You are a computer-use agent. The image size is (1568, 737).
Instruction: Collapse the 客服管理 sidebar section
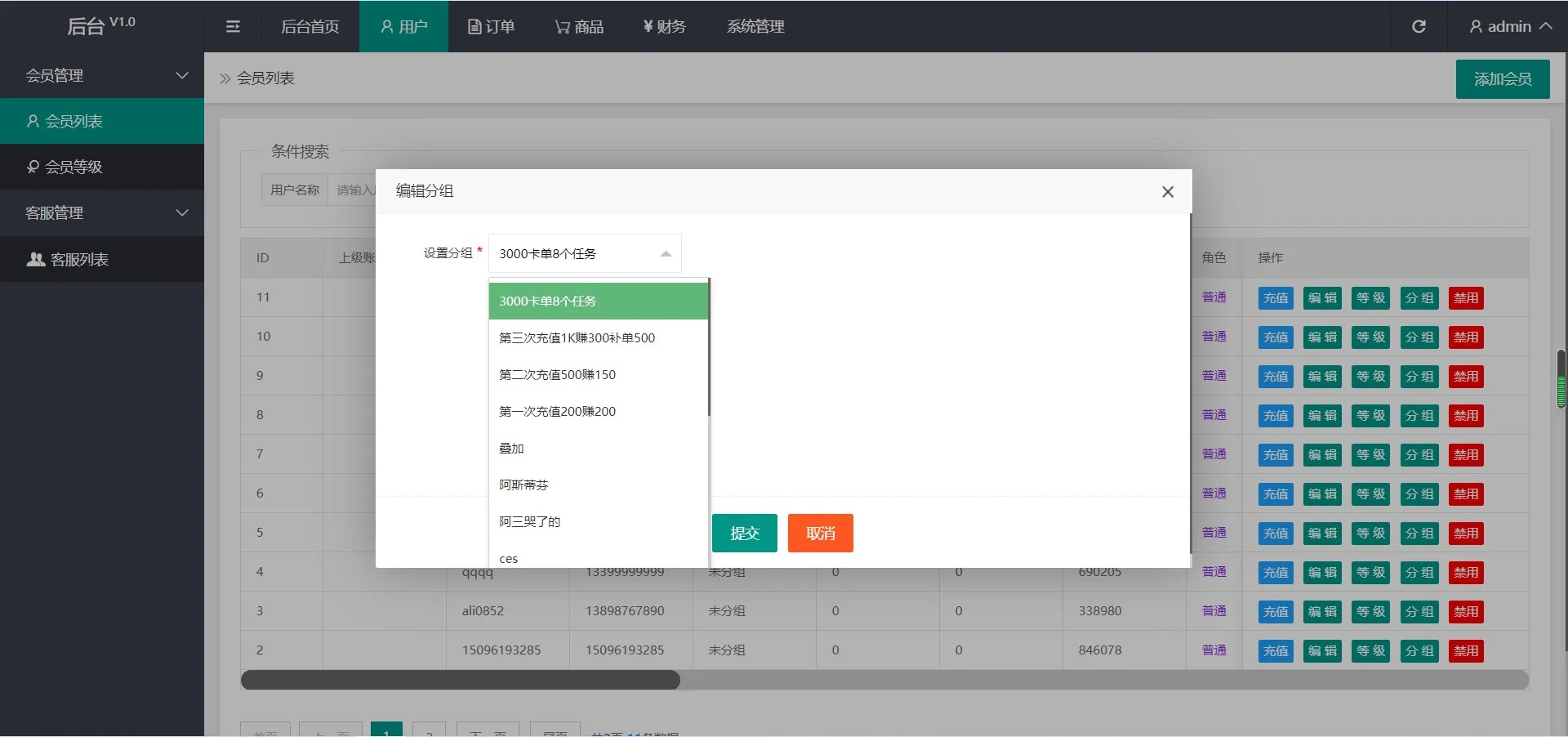[x=182, y=212]
